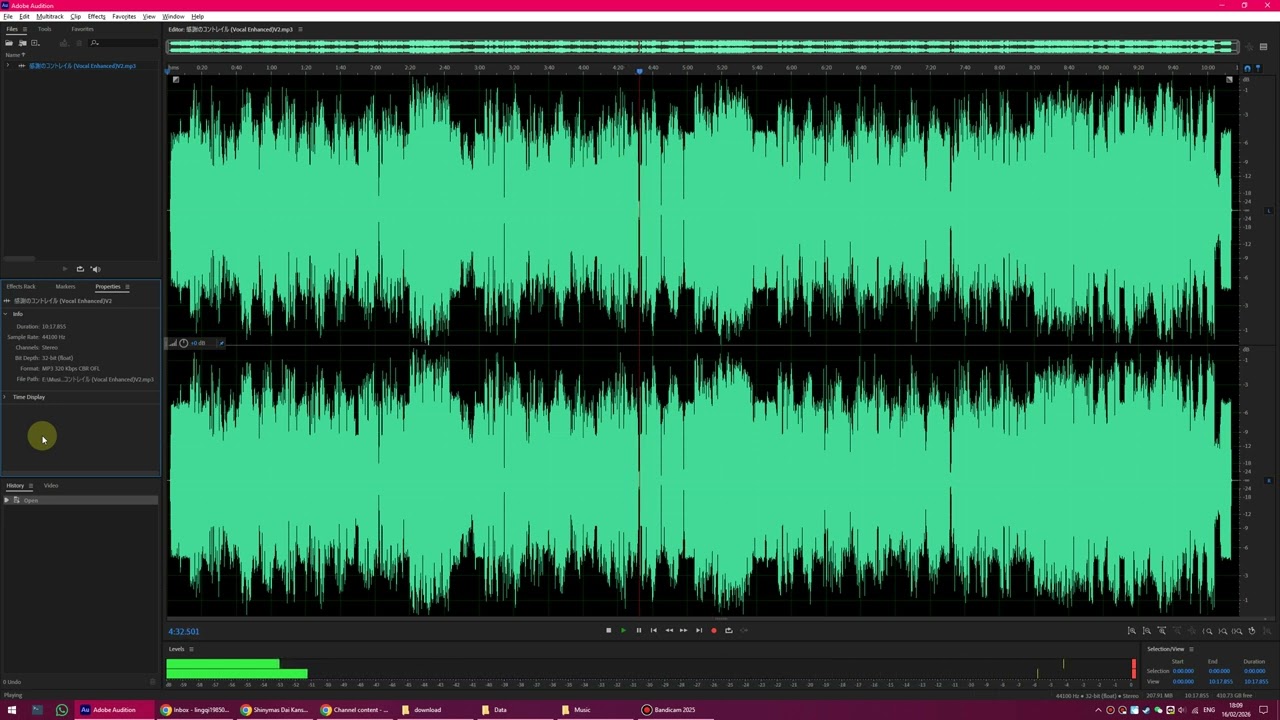Click the +0 dB gain value in HUD

198,343
